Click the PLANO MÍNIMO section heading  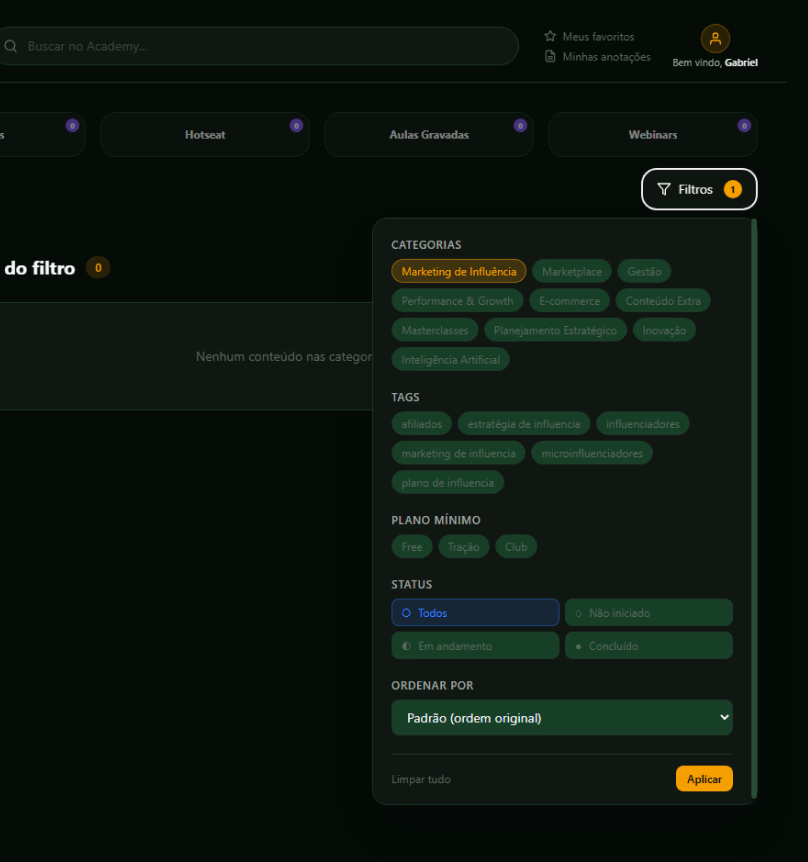(436, 520)
